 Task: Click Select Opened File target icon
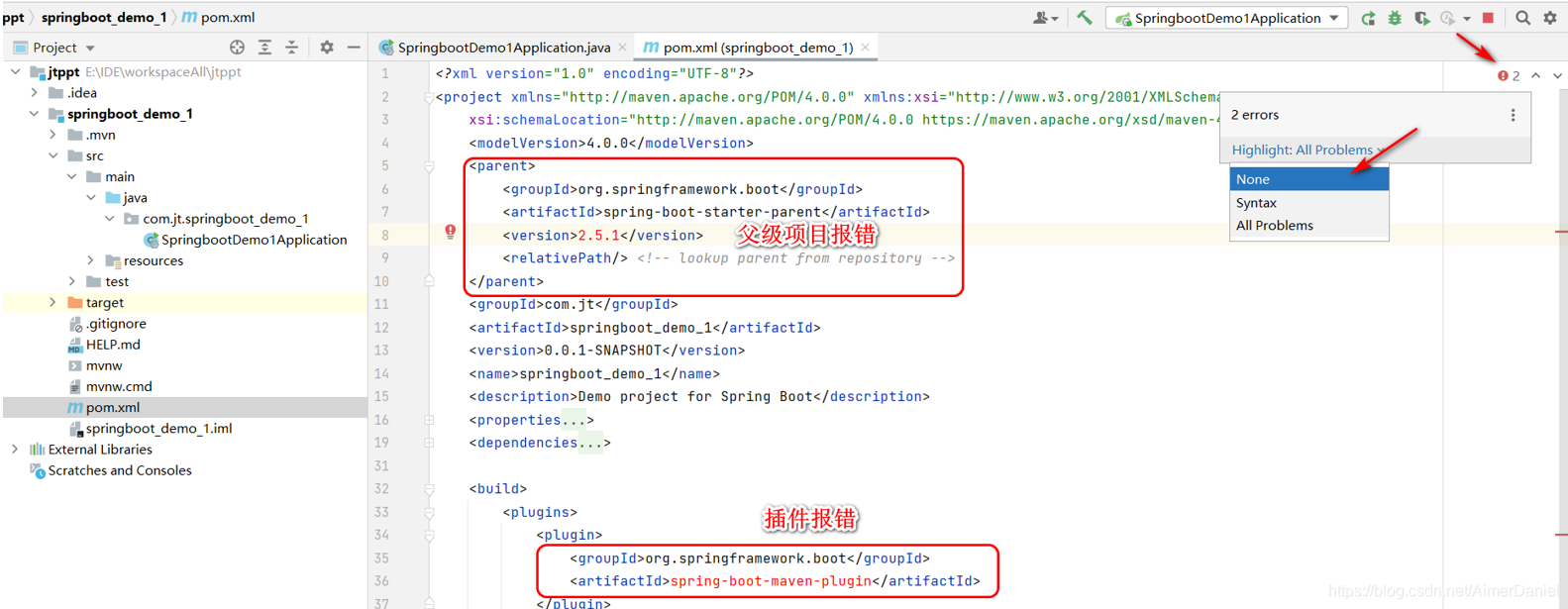pos(237,48)
